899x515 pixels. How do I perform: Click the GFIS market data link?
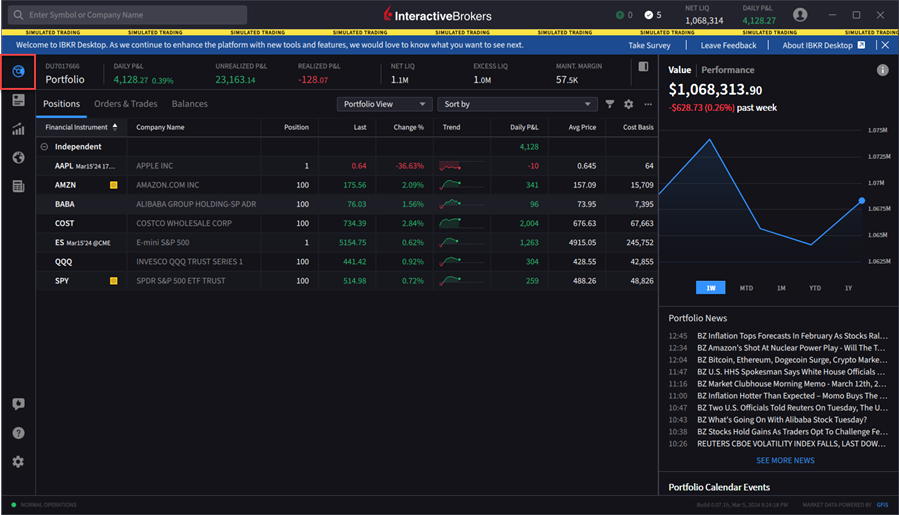(x=882, y=505)
